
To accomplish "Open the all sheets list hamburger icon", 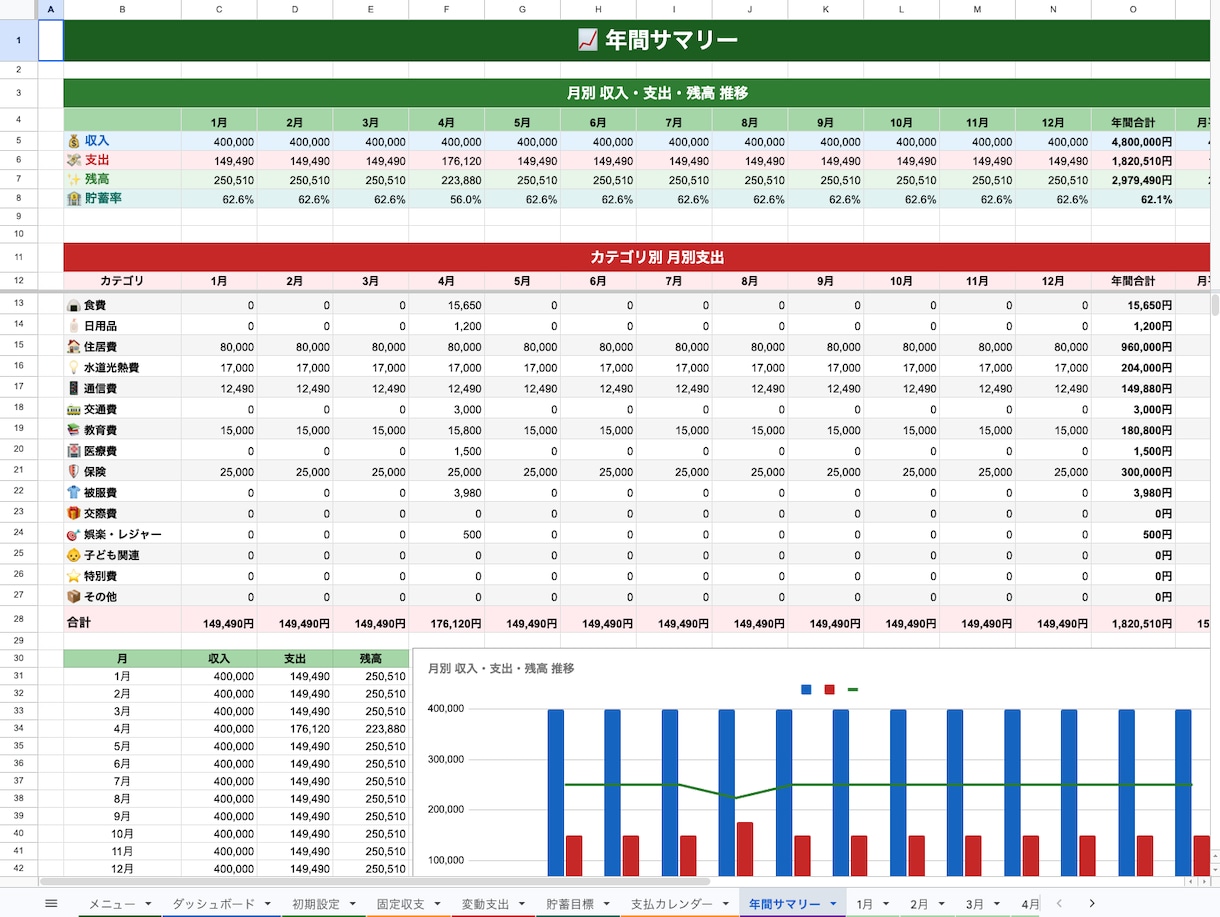I will coord(51,903).
